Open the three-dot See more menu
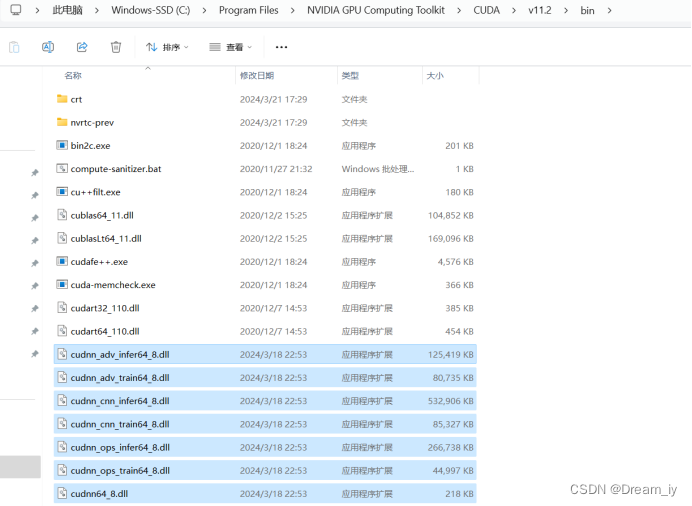The height and width of the screenshot is (506, 692). coord(281,47)
